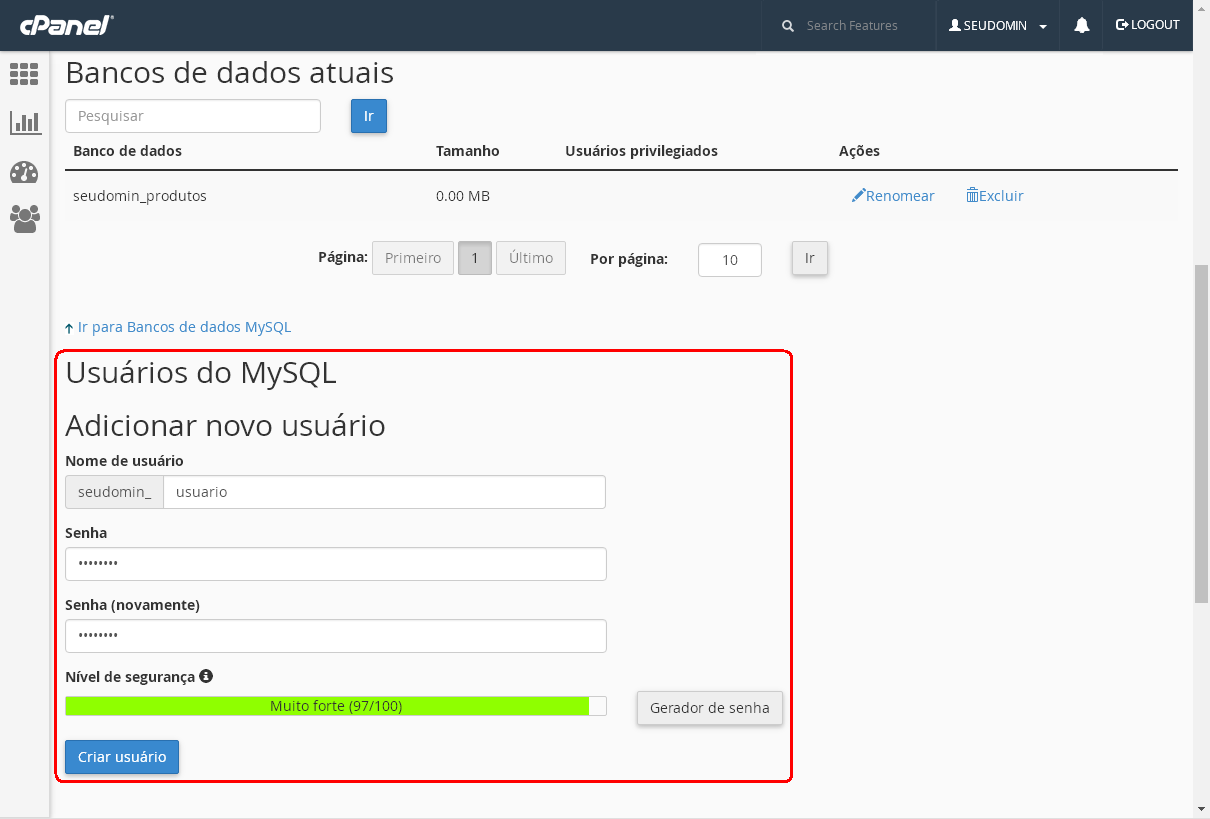Click the Ir button next to Por página
Image resolution: width=1210 pixels, height=819 pixels.
(x=810, y=258)
